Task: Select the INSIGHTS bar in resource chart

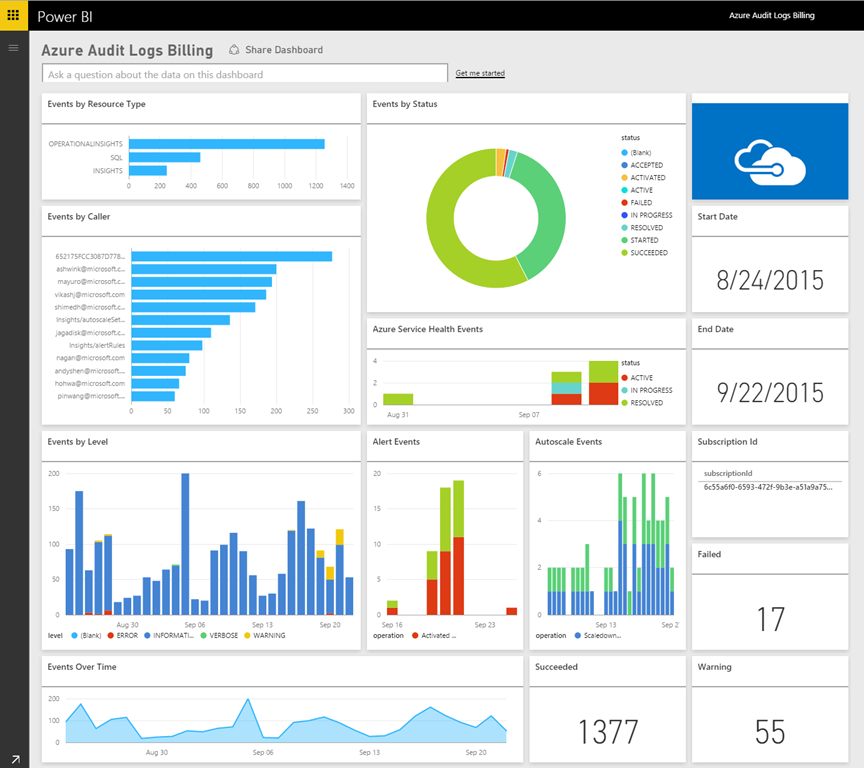Action: (x=148, y=171)
